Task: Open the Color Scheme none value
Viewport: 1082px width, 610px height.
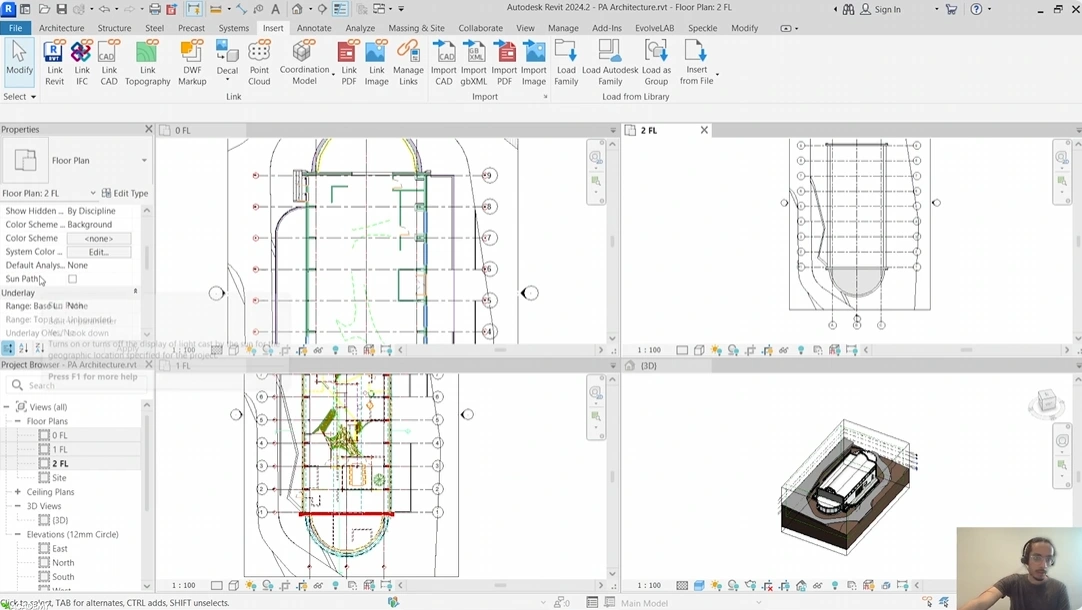Action: [99, 238]
